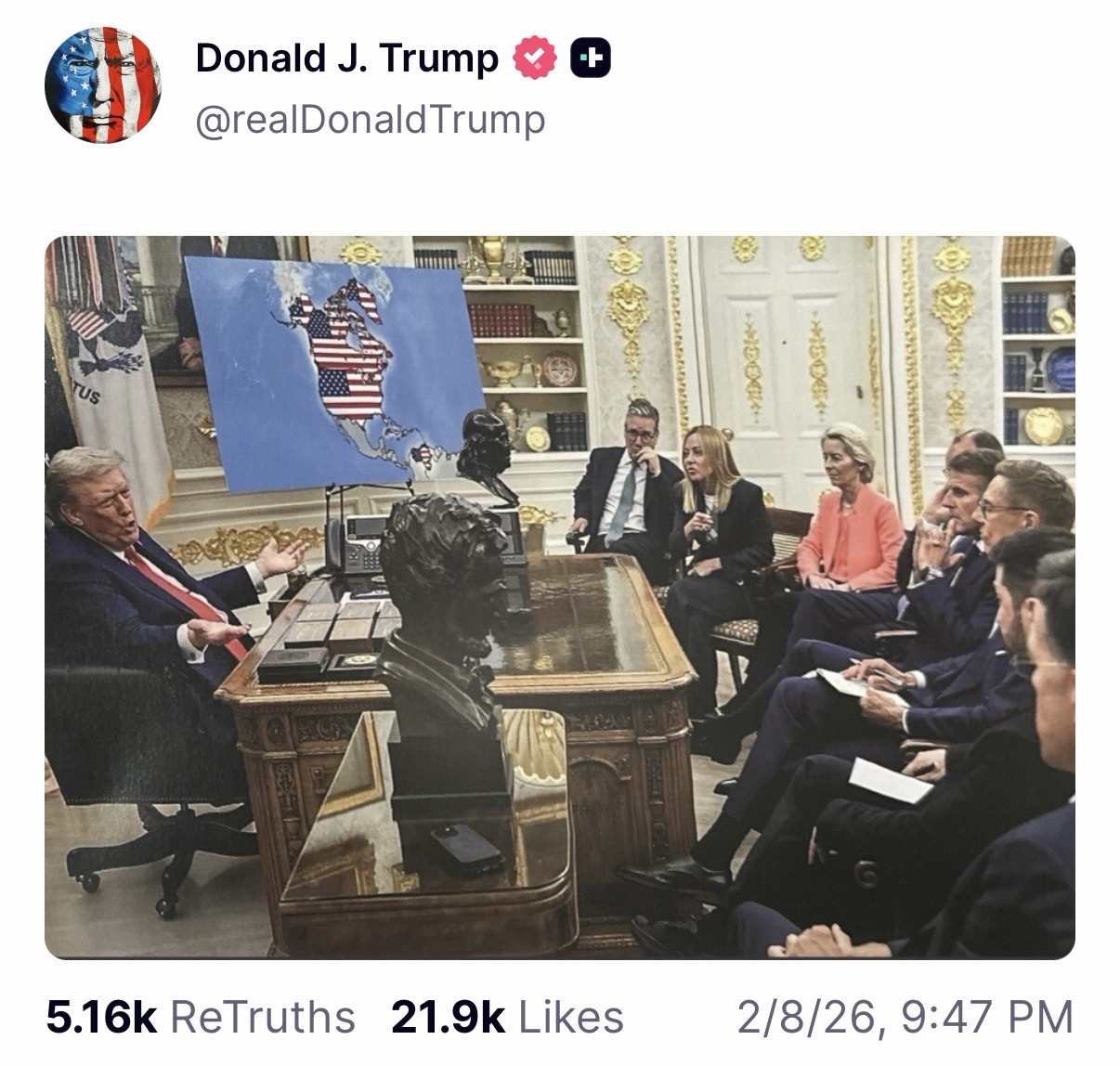Click the red verified checkmark badge
This screenshot has height=1066, width=1120.
(536, 58)
